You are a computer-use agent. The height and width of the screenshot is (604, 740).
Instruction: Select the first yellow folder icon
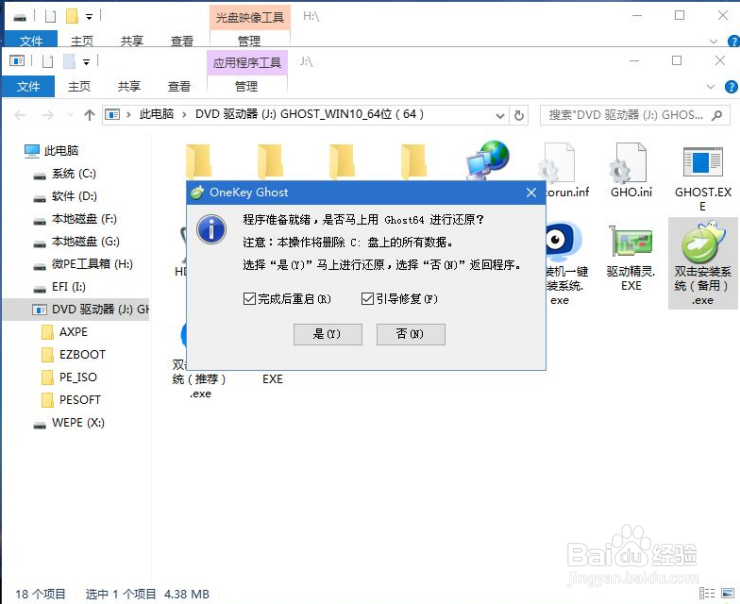[198, 161]
